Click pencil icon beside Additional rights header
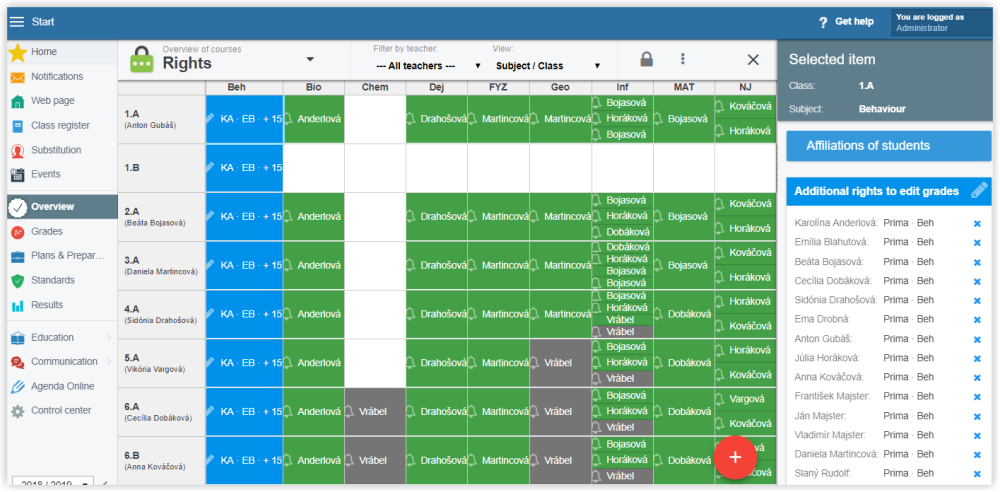The width and height of the screenshot is (1000, 492). click(x=980, y=190)
